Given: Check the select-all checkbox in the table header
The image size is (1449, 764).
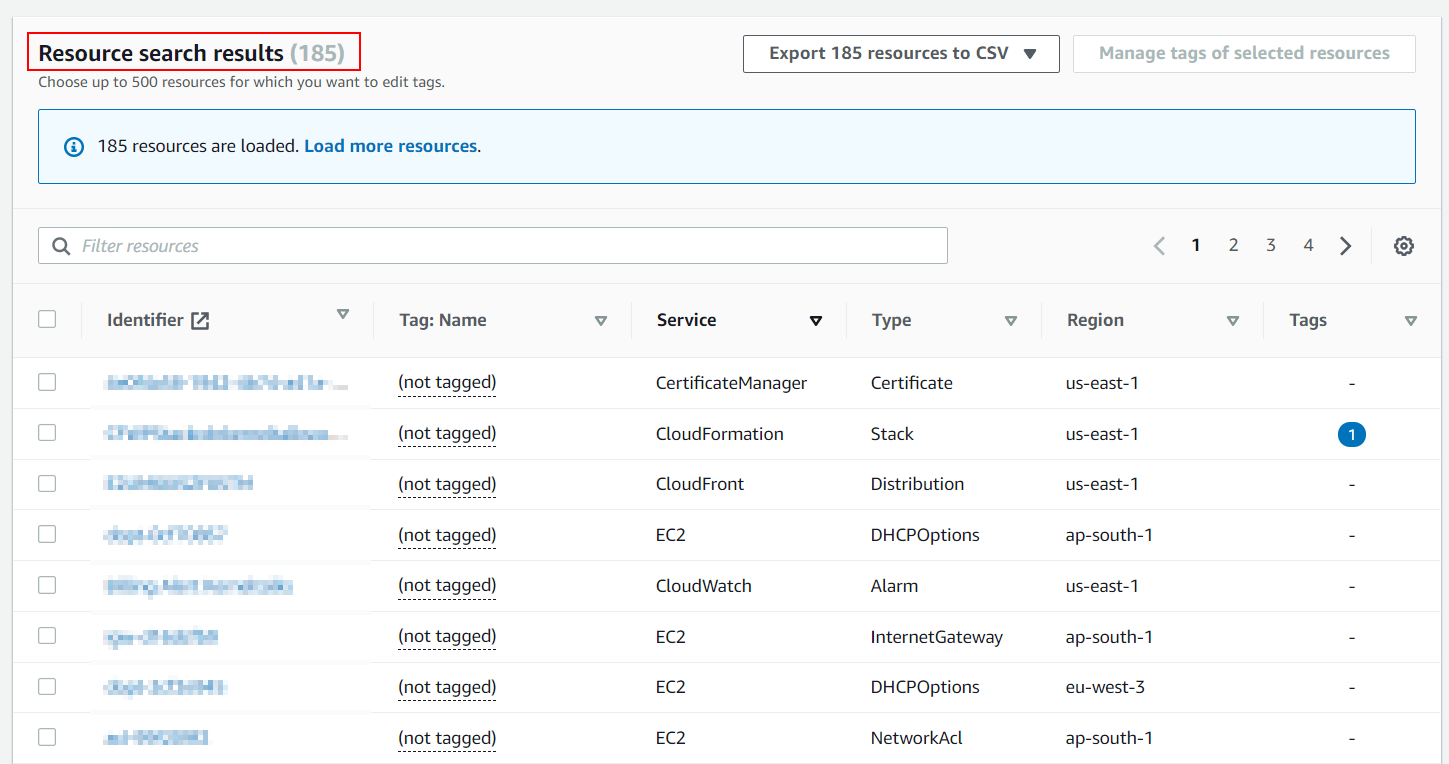Looking at the screenshot, I should click(x=47, y=318).
